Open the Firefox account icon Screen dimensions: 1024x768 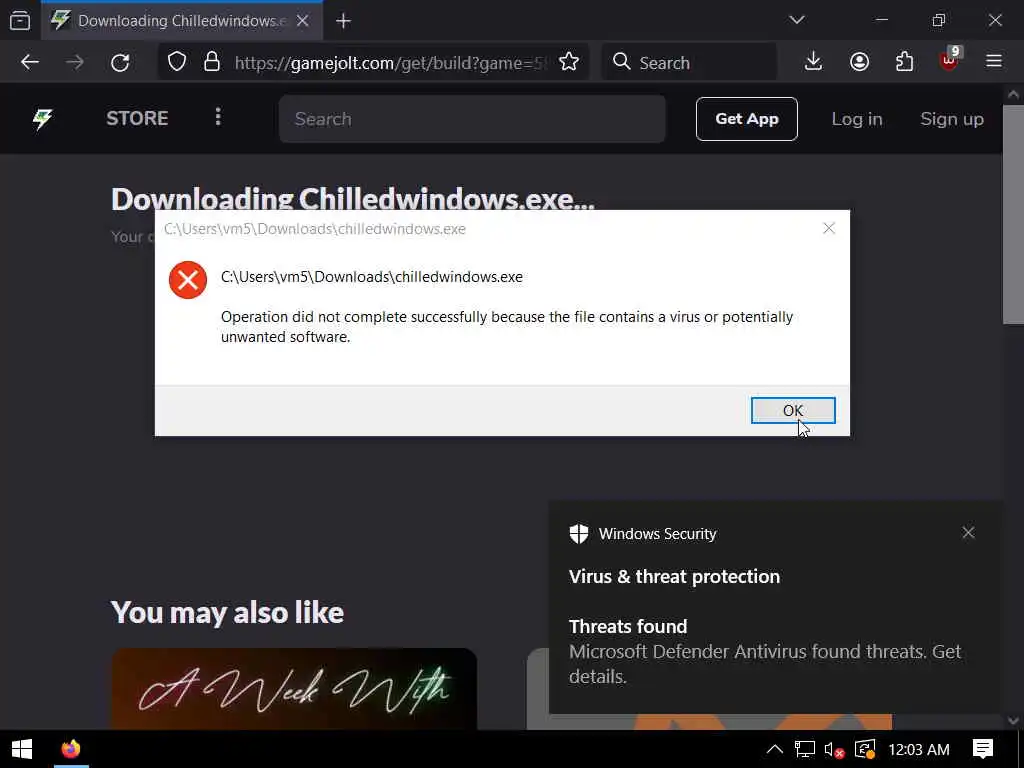[859, 62]
